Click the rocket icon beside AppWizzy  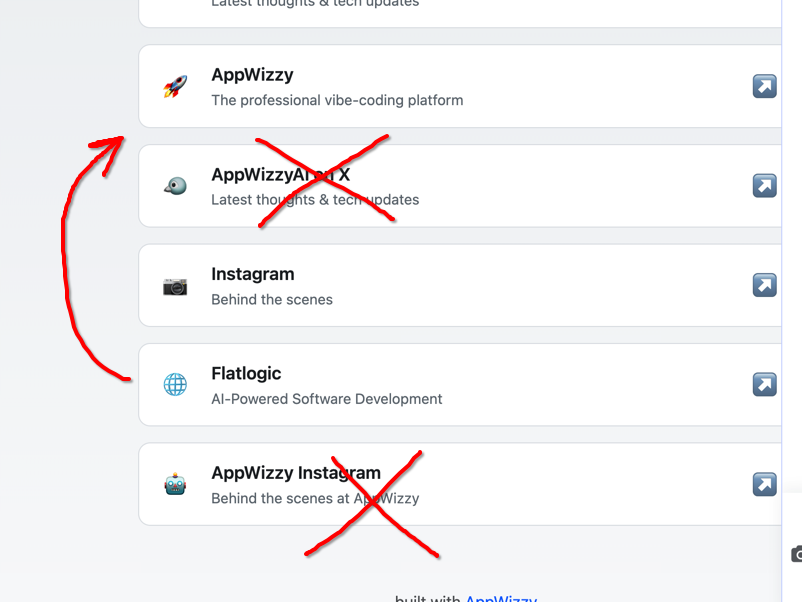pos(175,87)
